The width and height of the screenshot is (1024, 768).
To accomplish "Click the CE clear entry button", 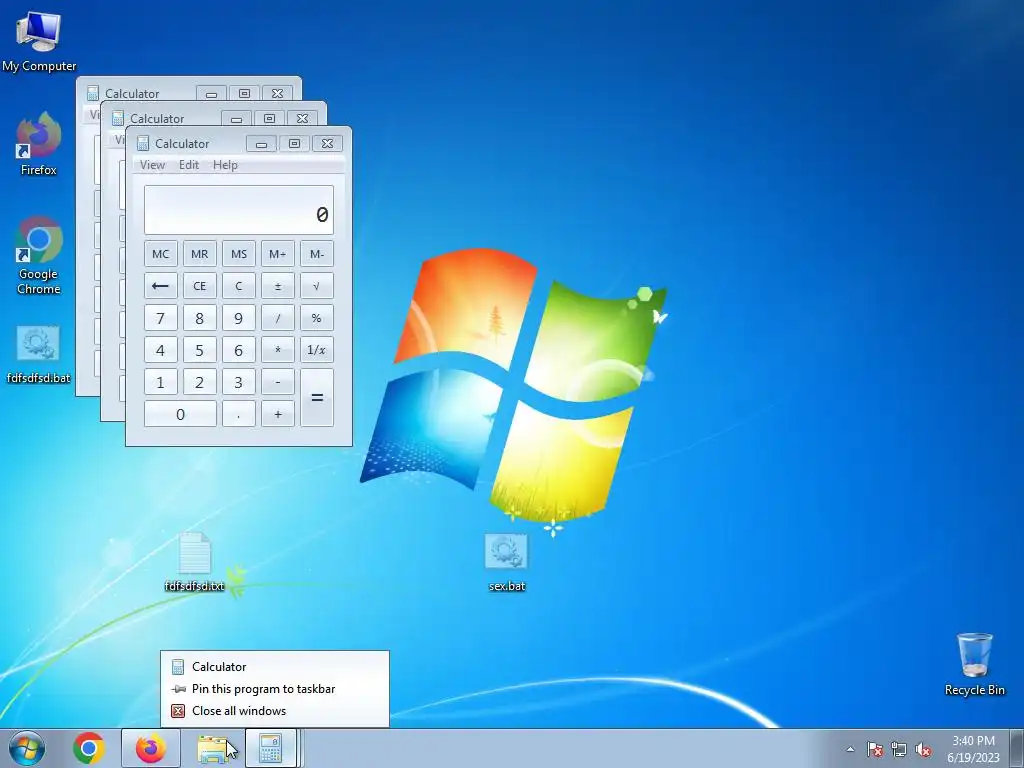I will tap(200, 286).
